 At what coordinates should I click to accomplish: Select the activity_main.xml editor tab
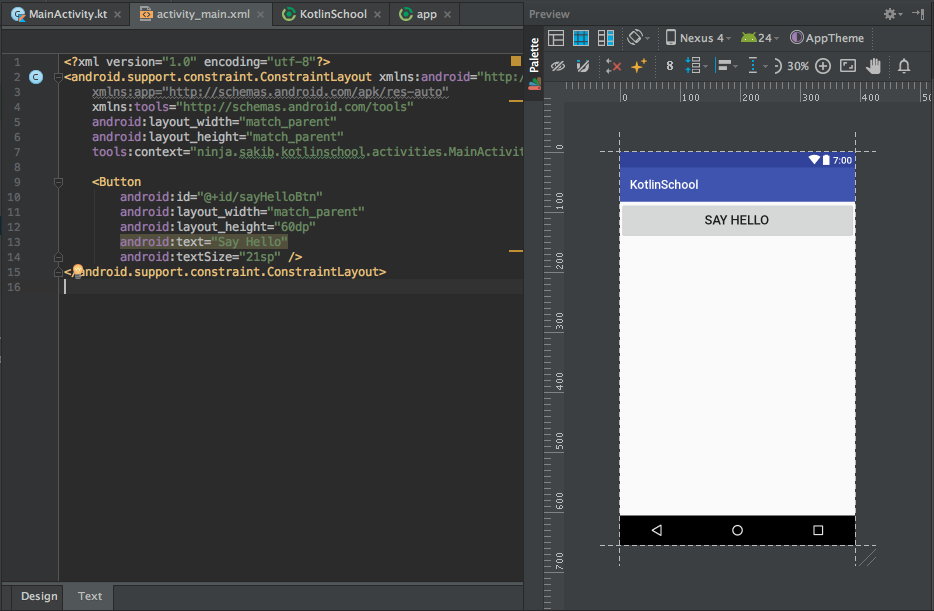[x=203, y=14]
